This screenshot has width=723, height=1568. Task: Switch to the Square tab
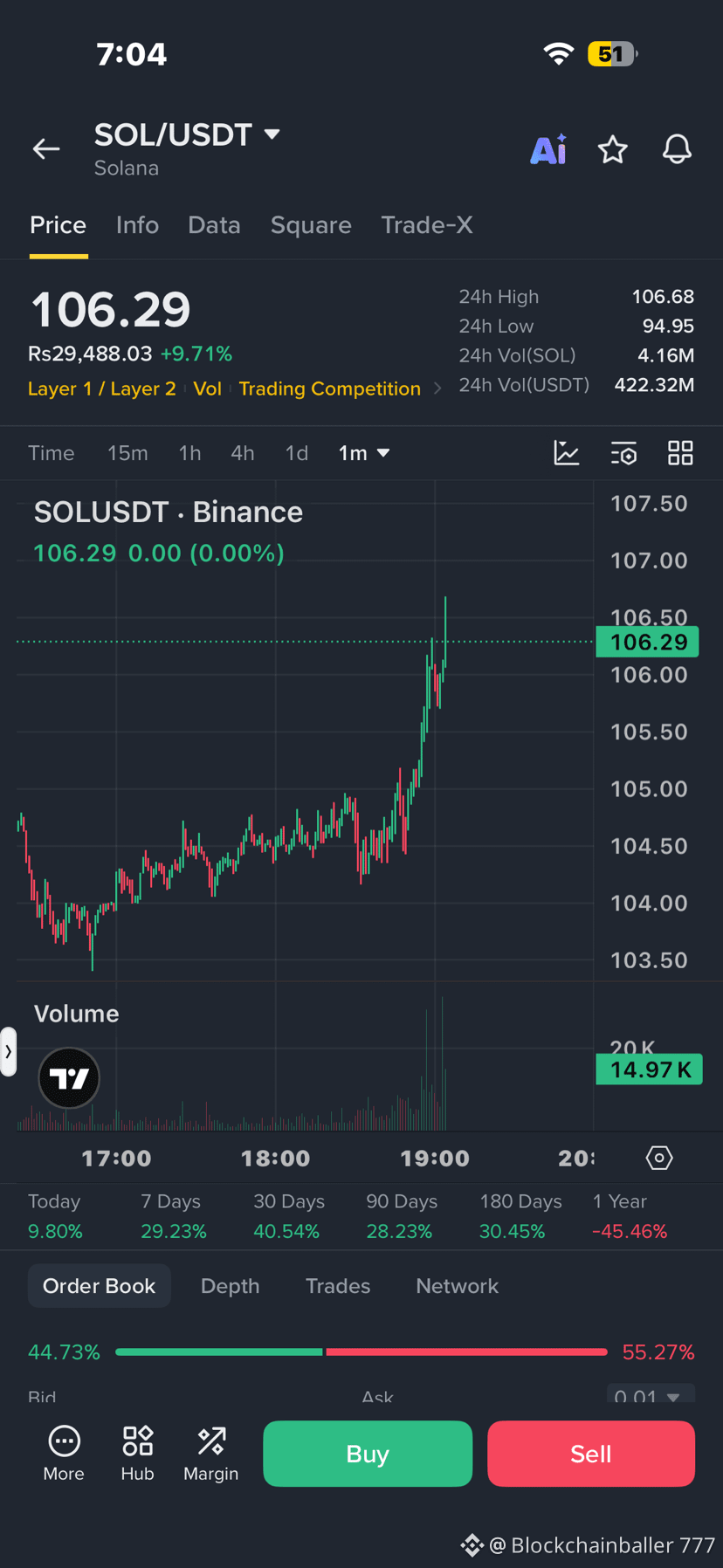[311, 225]
